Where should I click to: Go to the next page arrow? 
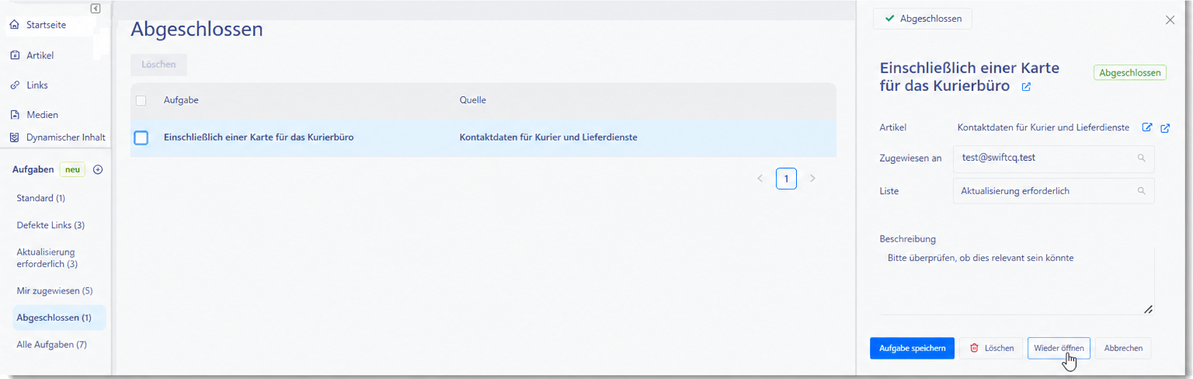(813, 179)
